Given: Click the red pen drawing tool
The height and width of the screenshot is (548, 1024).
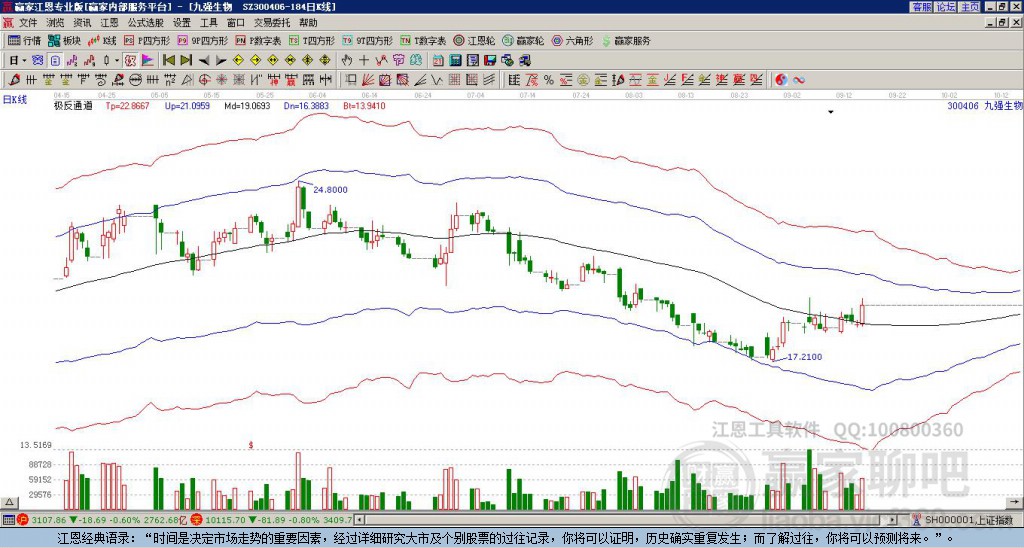Looking at the screenshot, I should tap(14, 80).
